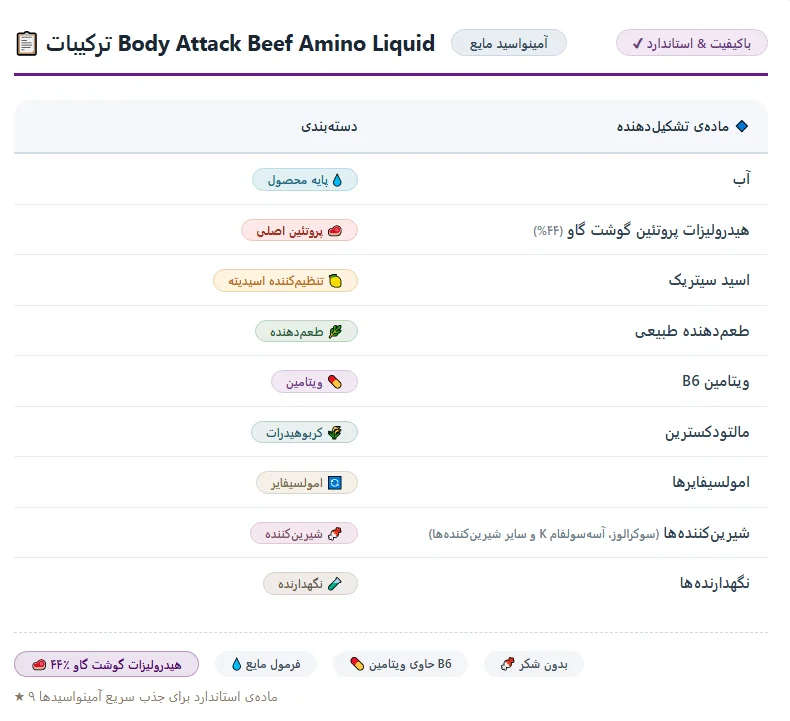
Task: Click the leaf icon in طعم‌دهنده badge
Action: [335, 332]
